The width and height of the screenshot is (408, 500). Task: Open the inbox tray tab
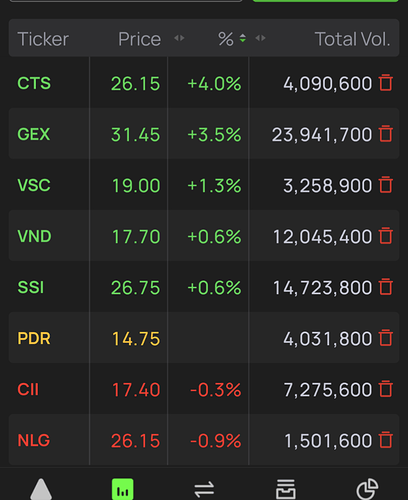[x=286, y=489]
